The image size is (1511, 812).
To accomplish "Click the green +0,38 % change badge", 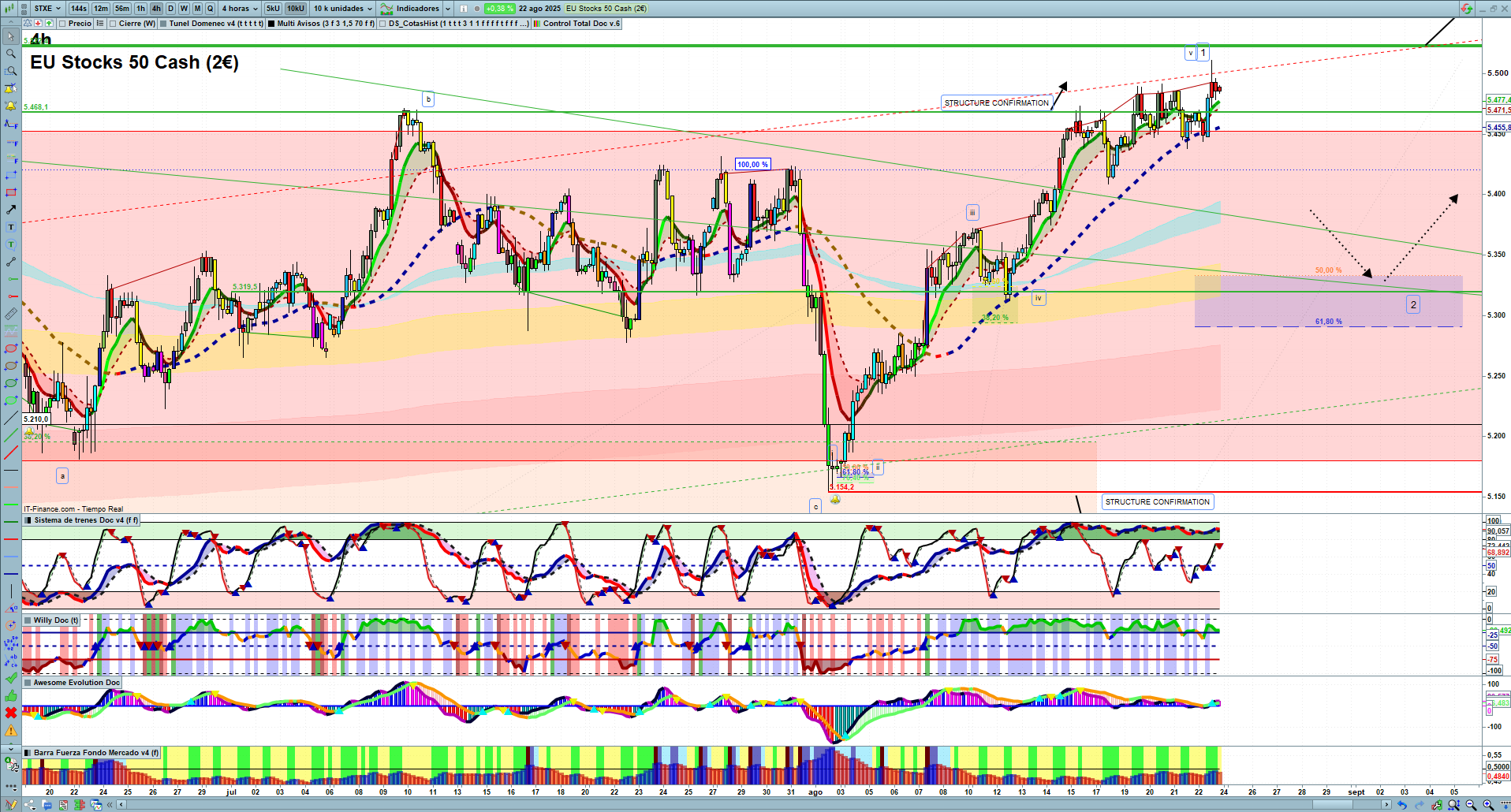I will 500,9.
